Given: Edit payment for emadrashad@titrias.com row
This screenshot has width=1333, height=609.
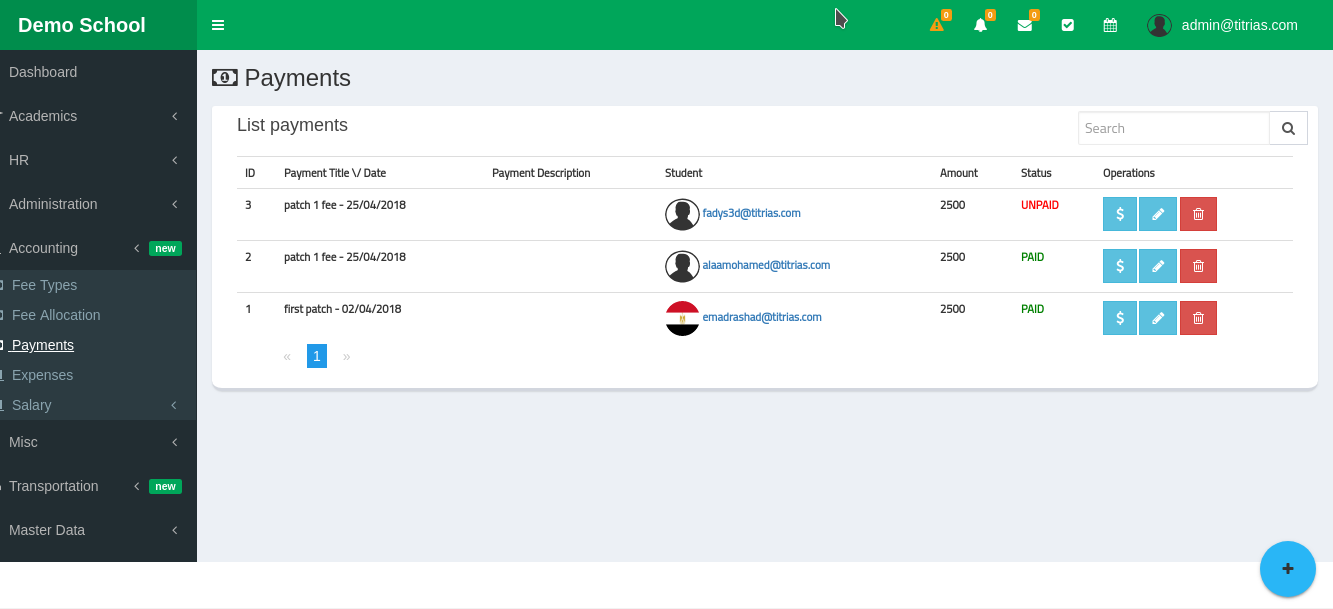Looking at the screenshot, I should coord(1158,318).
